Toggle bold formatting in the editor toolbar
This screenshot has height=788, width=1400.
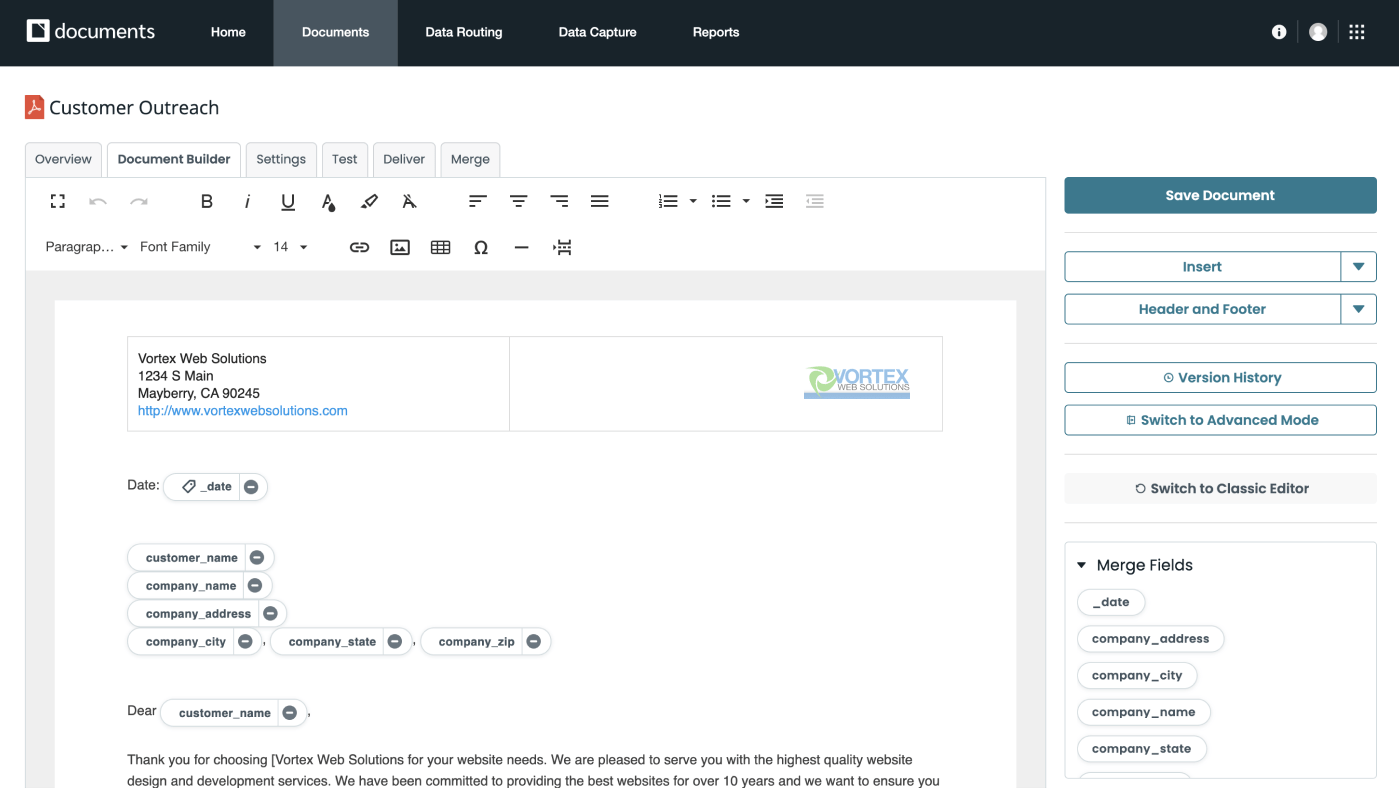(x=207, y=201)
